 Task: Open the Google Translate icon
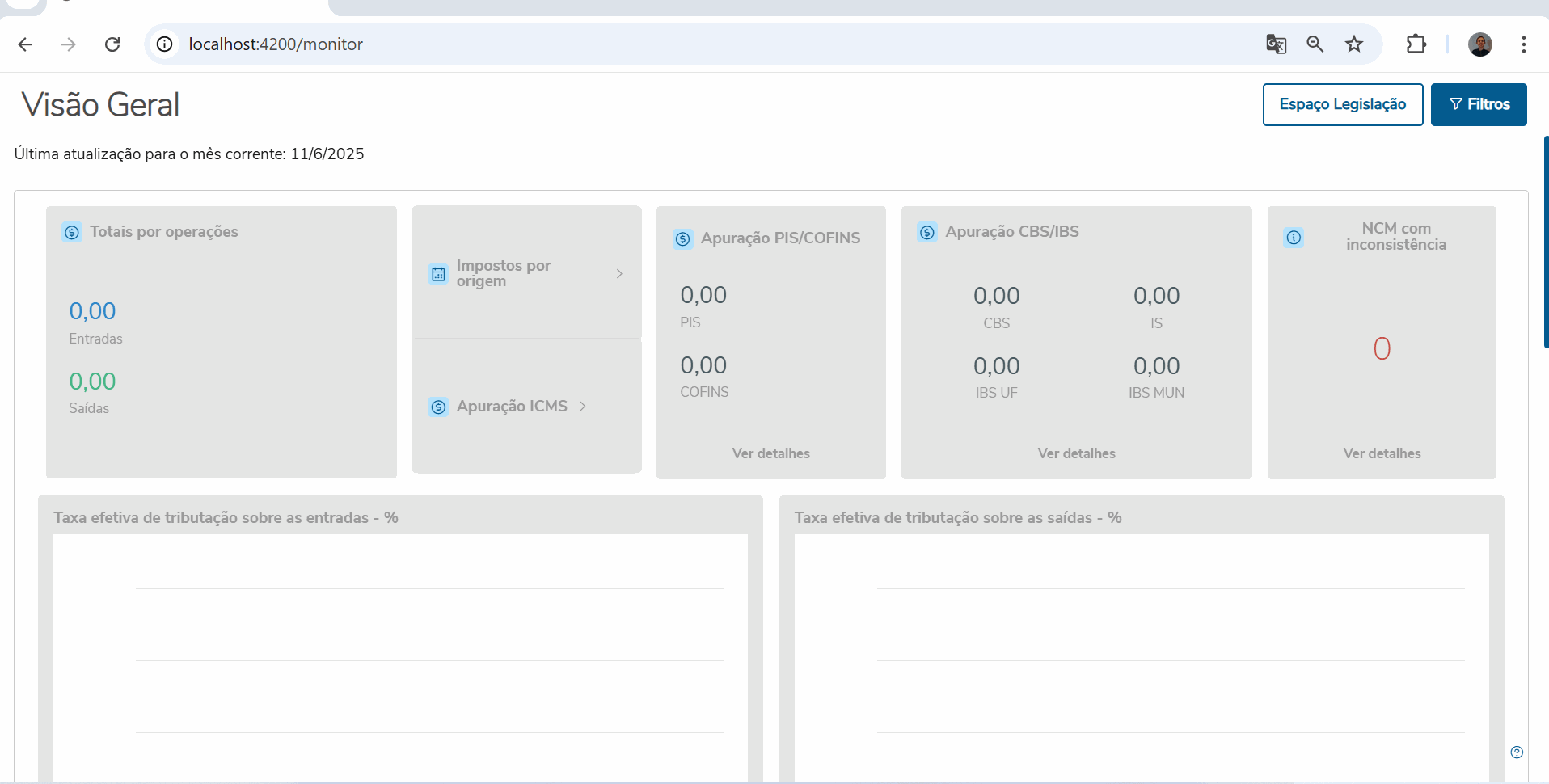(1276, 44)
